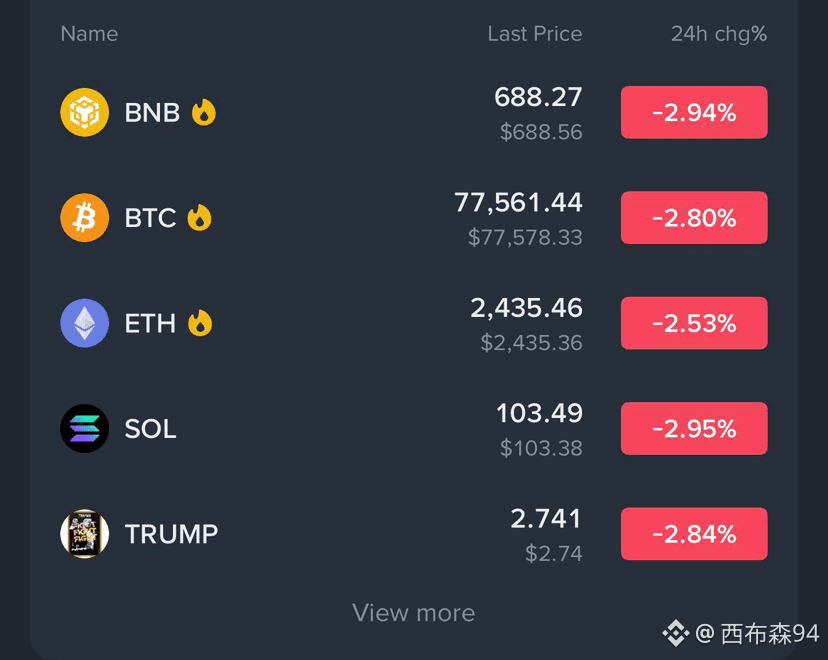Image resolution: width=828 pixels, height=660 pixels.
Task: Click the TRUMP -2.84% change badge
Action: pyautogui.click(x=694, y=534)
